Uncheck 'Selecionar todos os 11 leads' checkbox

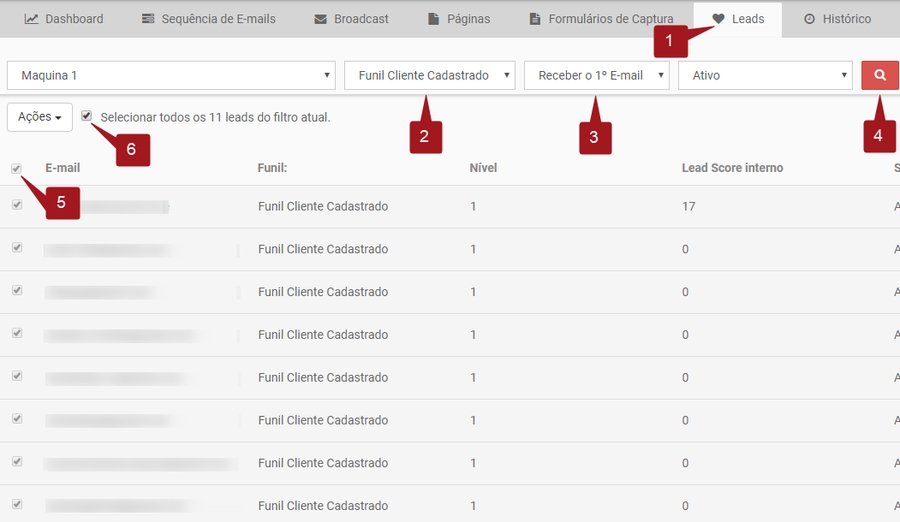(87, 116)
